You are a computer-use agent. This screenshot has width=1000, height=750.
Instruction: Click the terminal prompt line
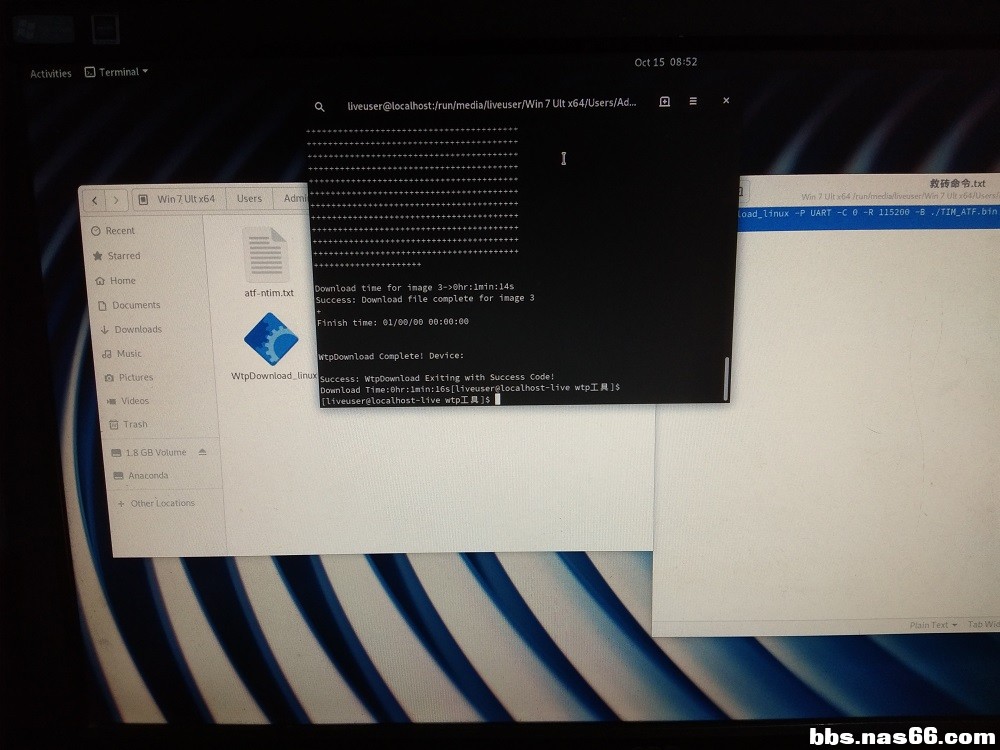[411, 400]
